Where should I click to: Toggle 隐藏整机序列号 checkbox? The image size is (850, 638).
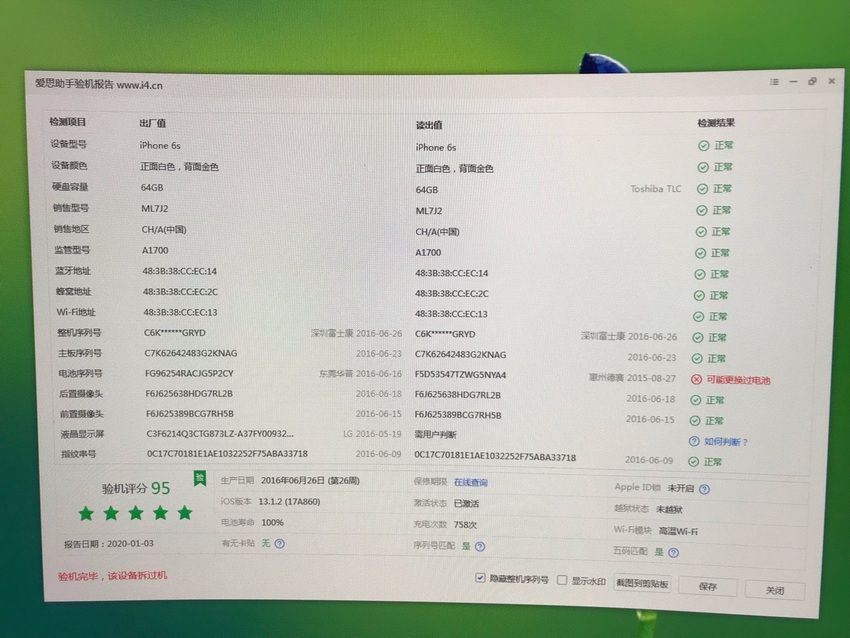coord(480,578)
